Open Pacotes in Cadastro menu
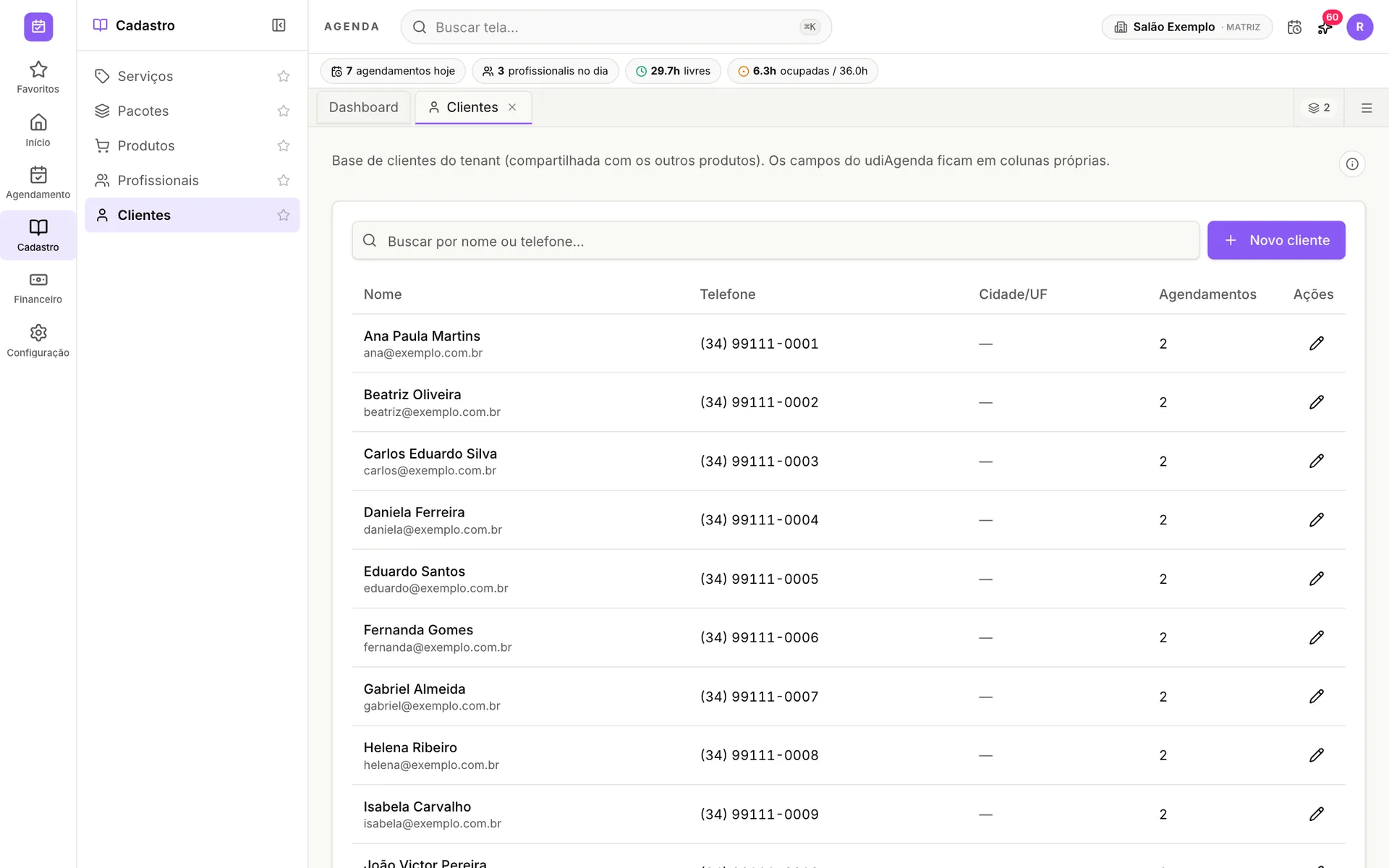Viewport: 1389px width, 868px height. [x=181, y=111]
